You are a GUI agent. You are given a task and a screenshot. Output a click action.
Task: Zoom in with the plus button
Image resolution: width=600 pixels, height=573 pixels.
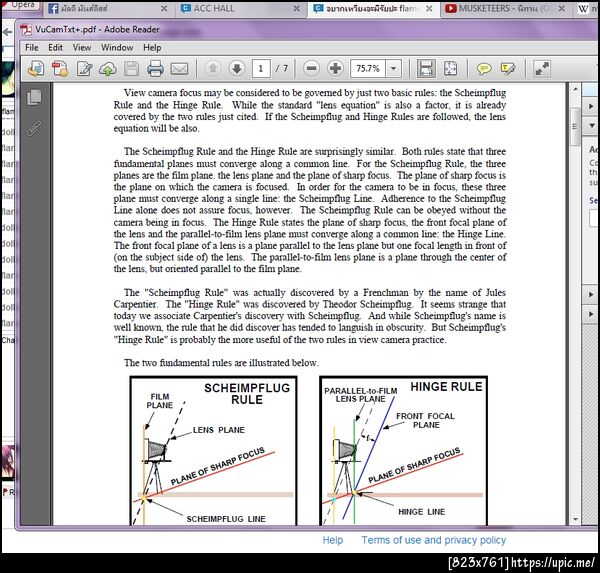tap(335, 69)
